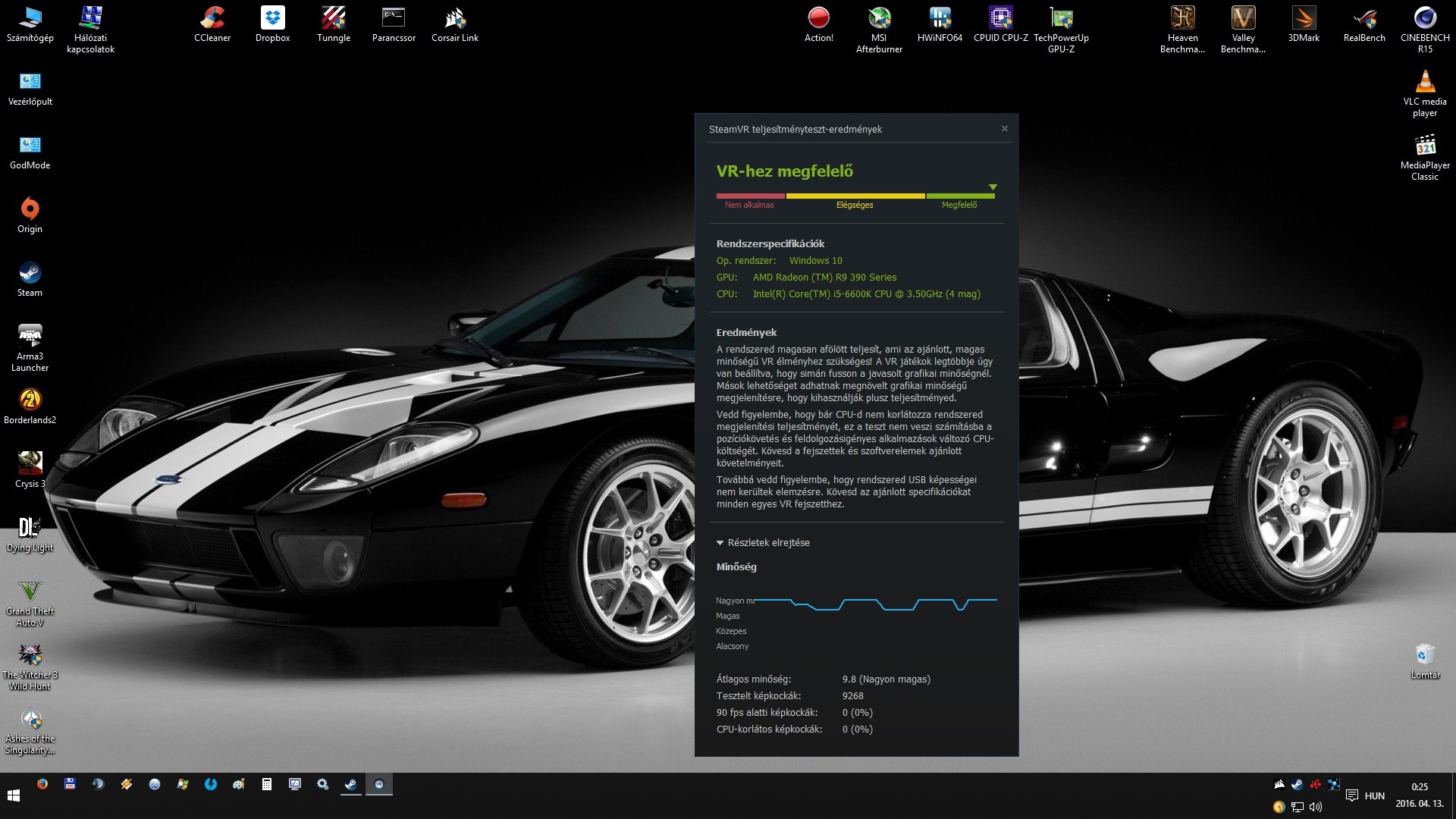Click the Steam taskbar button
The height and width of the screenshot is (819, 1456).
[x=350, y=784]
